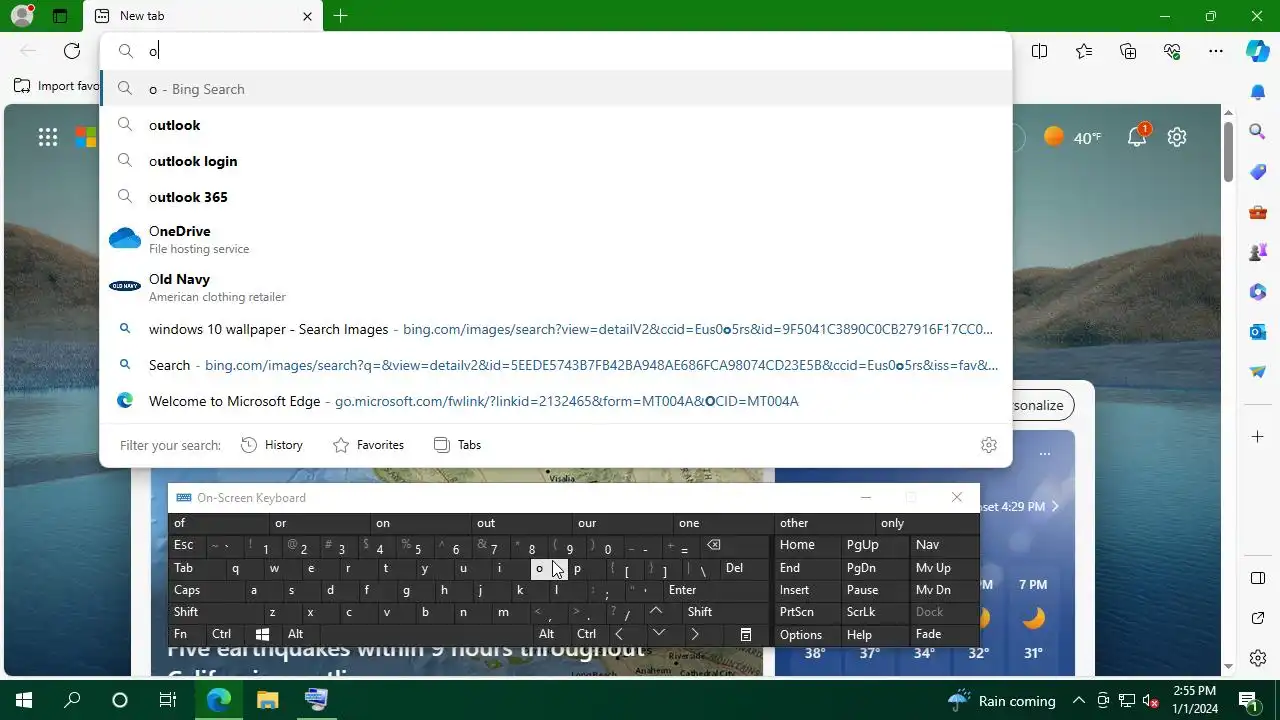Open Split screen icon in toolbar

[1040, 51]
